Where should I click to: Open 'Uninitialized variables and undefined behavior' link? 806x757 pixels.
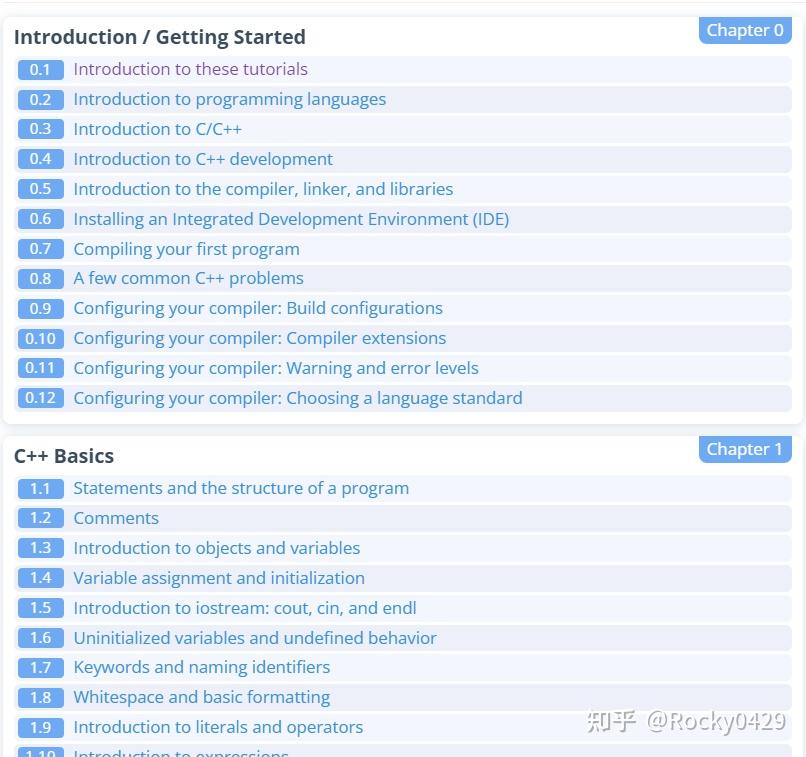pyautogui.click(x=255, y=638)
